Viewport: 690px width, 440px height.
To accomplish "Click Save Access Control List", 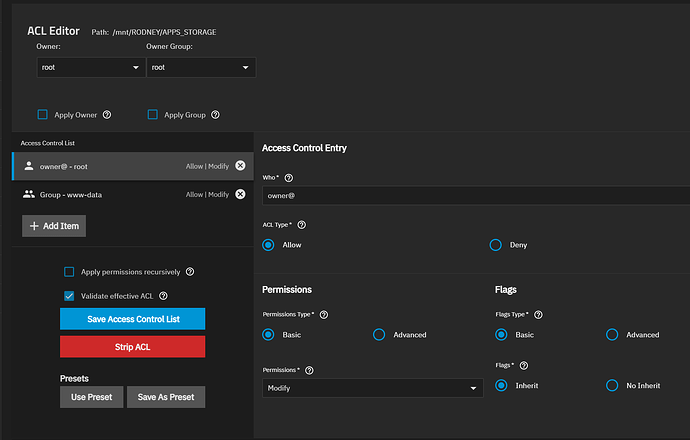I will point(132,319).
